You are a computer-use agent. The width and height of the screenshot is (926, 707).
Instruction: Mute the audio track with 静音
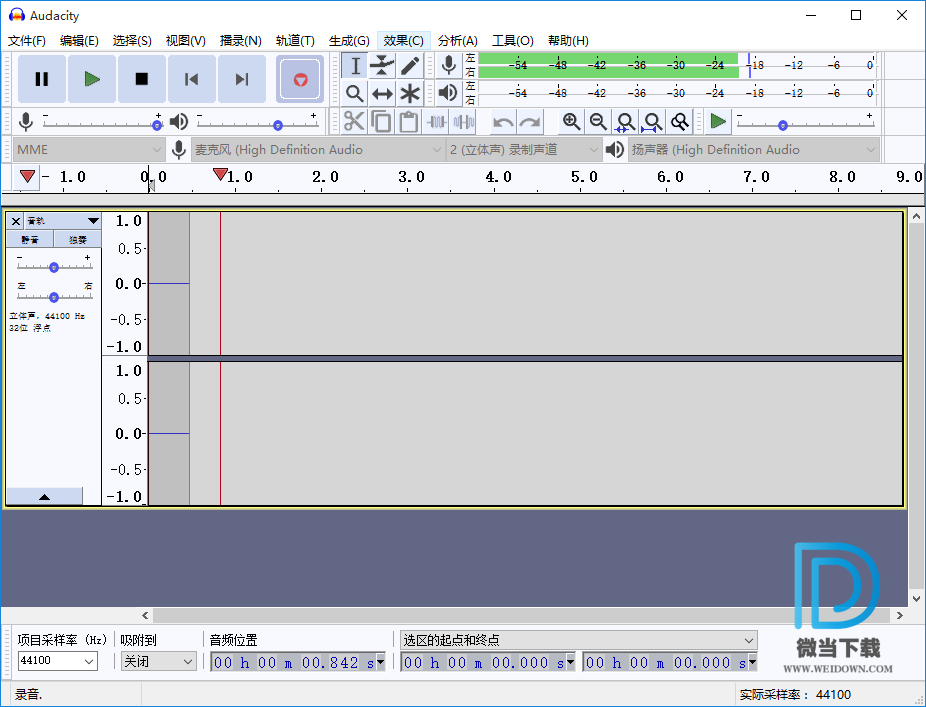point(30,240)
